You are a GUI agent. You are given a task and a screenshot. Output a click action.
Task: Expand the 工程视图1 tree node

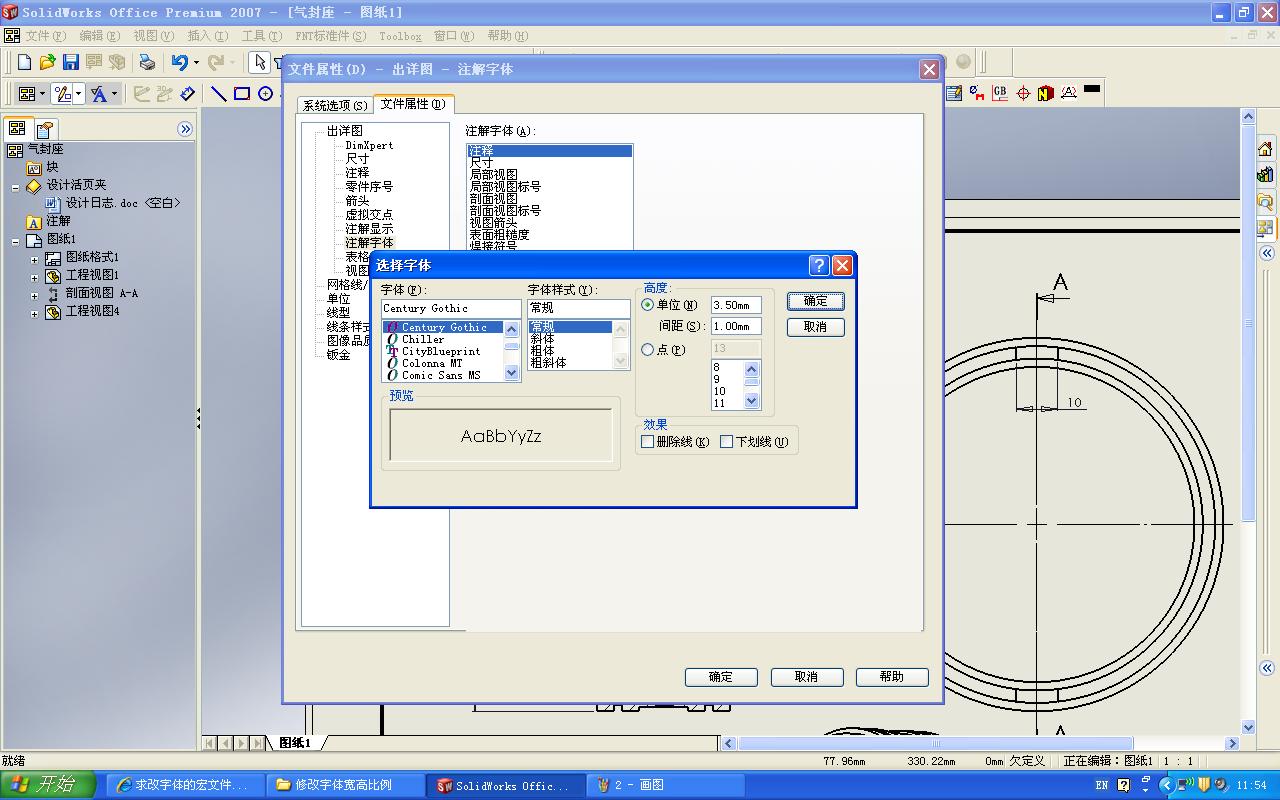coord(34,276)
